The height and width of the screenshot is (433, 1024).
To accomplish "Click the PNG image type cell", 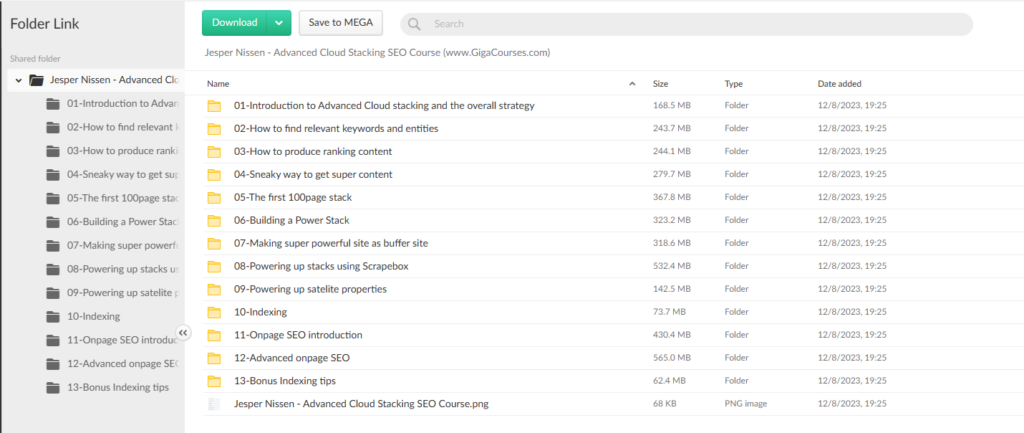I will [x=746, y=404].
